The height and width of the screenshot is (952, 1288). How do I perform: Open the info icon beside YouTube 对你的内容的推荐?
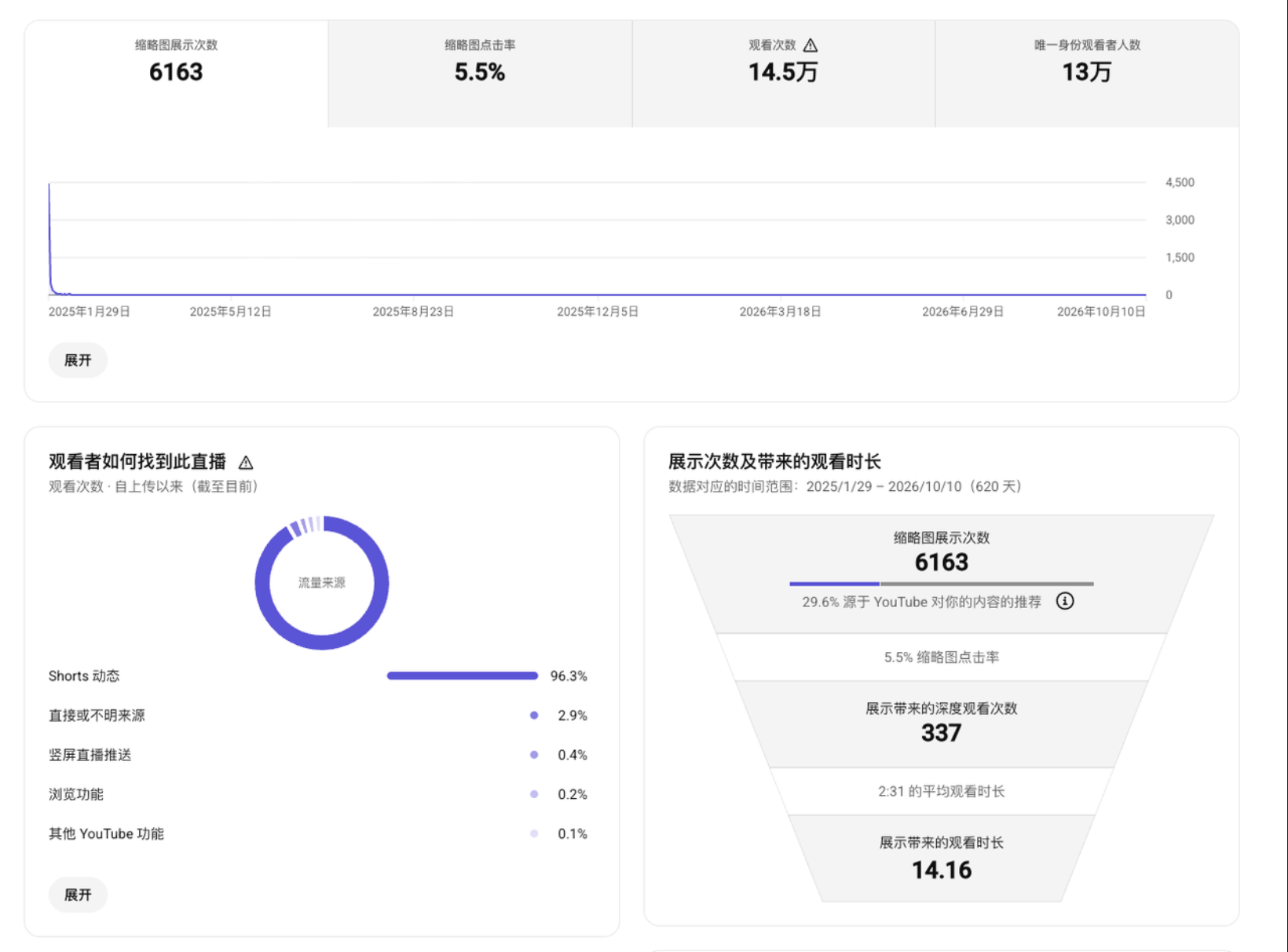tap(1065, 602)
